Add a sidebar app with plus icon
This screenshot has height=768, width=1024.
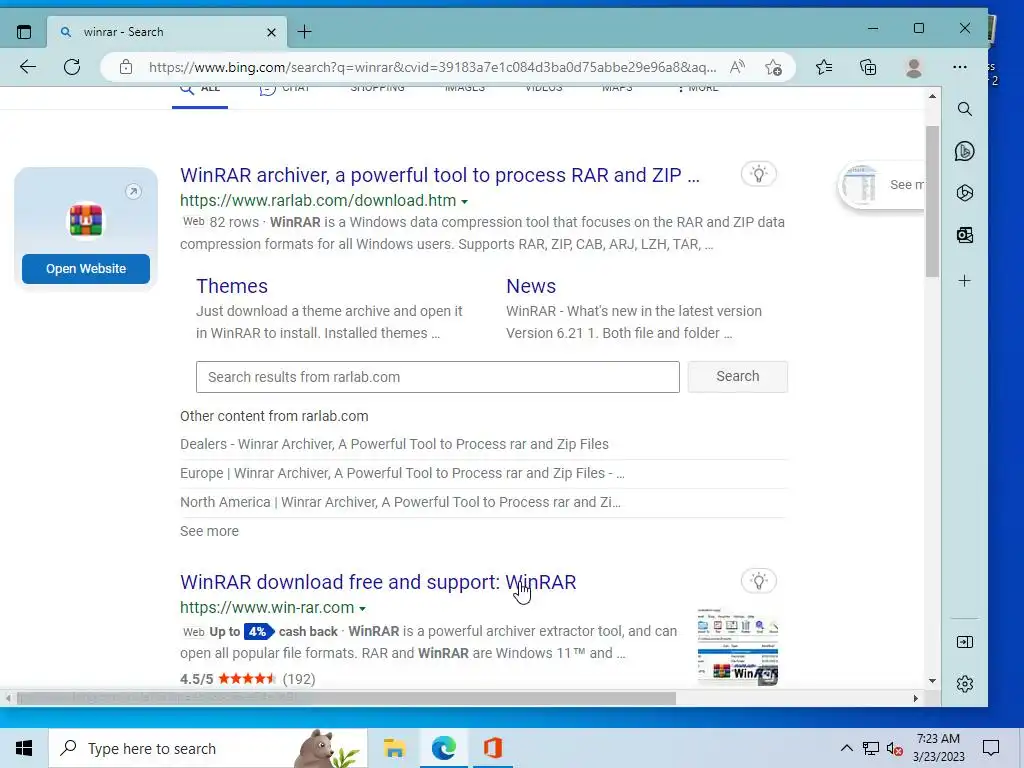[965, 281]
